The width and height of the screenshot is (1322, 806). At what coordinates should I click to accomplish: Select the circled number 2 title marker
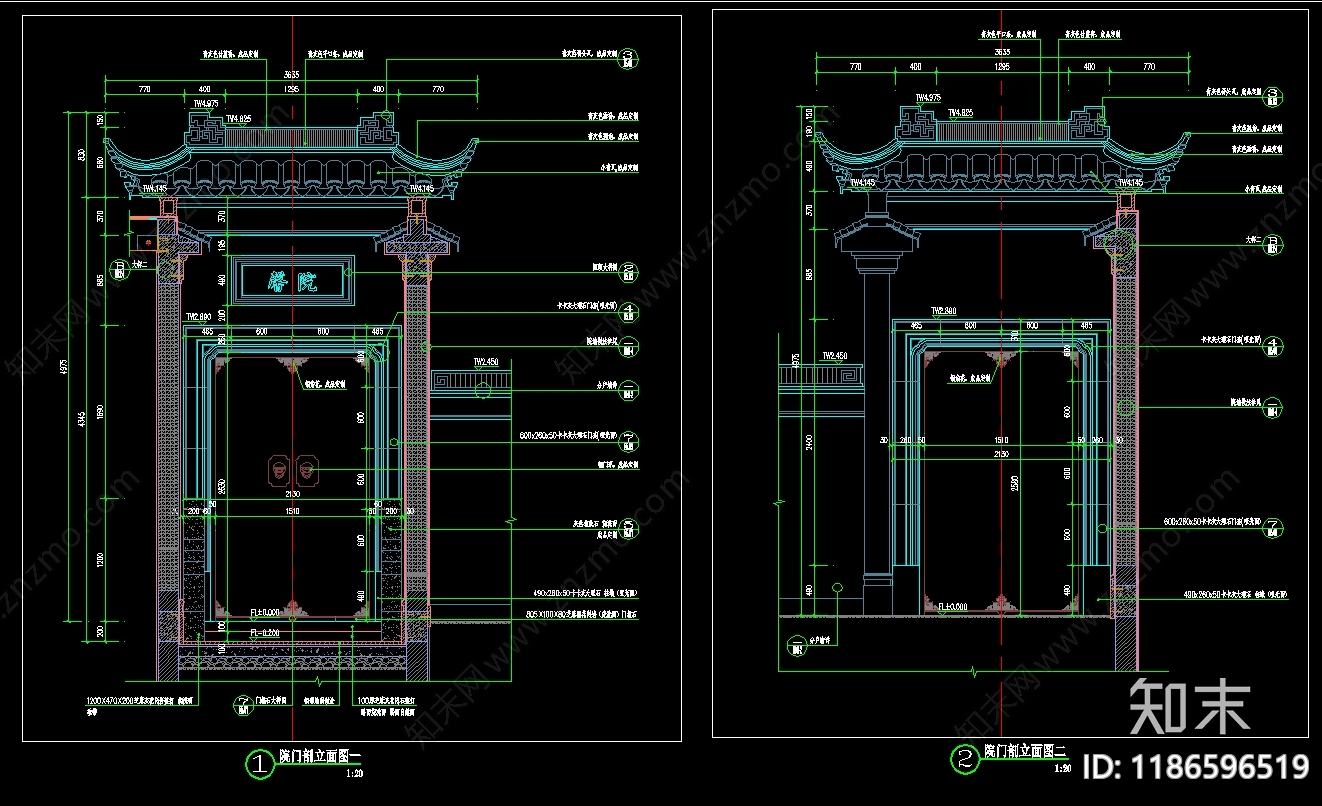click(x=966, y=759)
